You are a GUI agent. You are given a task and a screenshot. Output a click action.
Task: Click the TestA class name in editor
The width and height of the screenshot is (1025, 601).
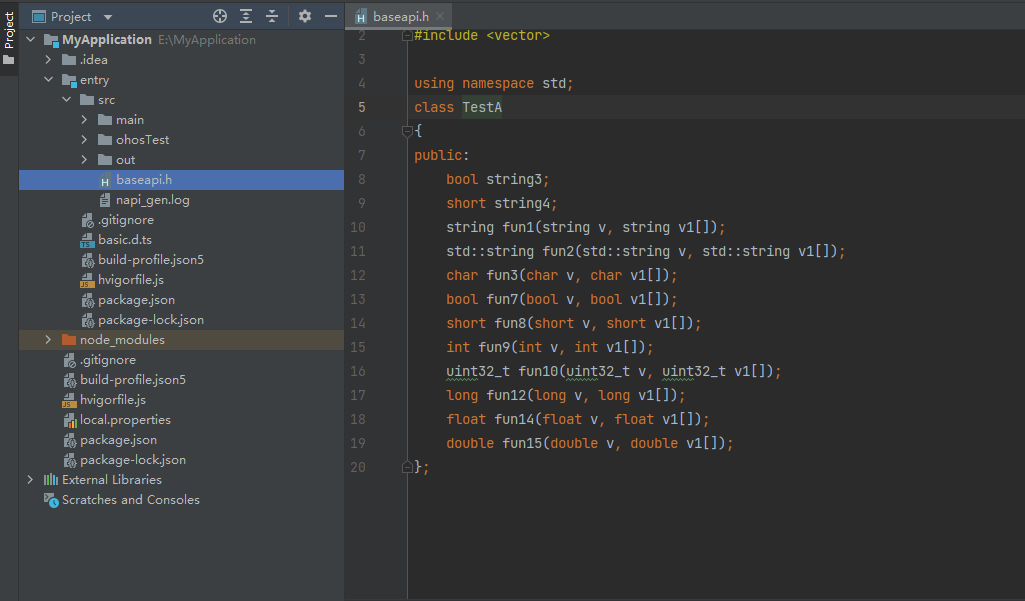(482, 108)
